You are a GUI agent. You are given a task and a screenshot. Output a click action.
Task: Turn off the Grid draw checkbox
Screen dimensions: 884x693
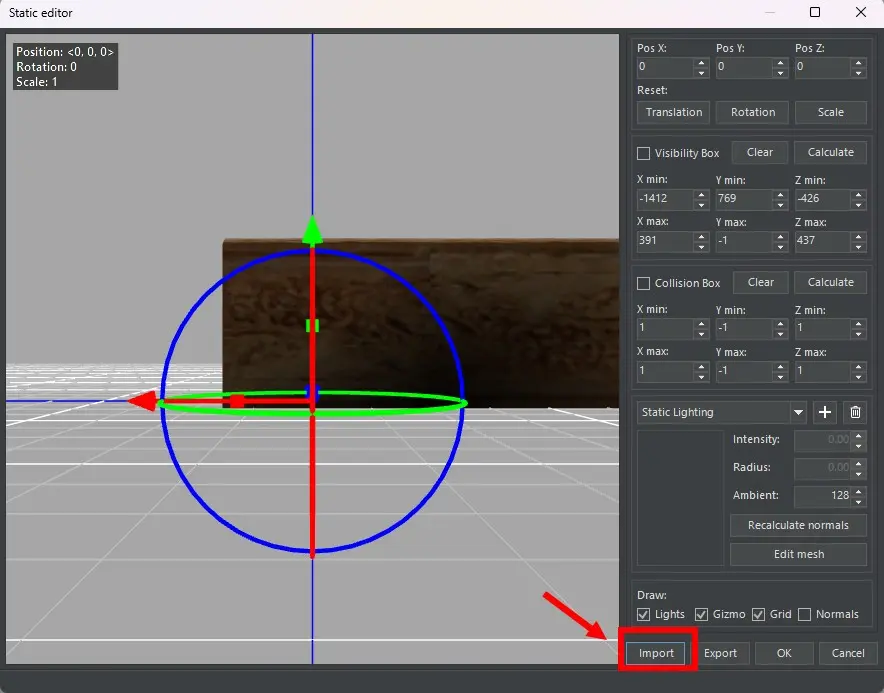(x=758, y=614)
